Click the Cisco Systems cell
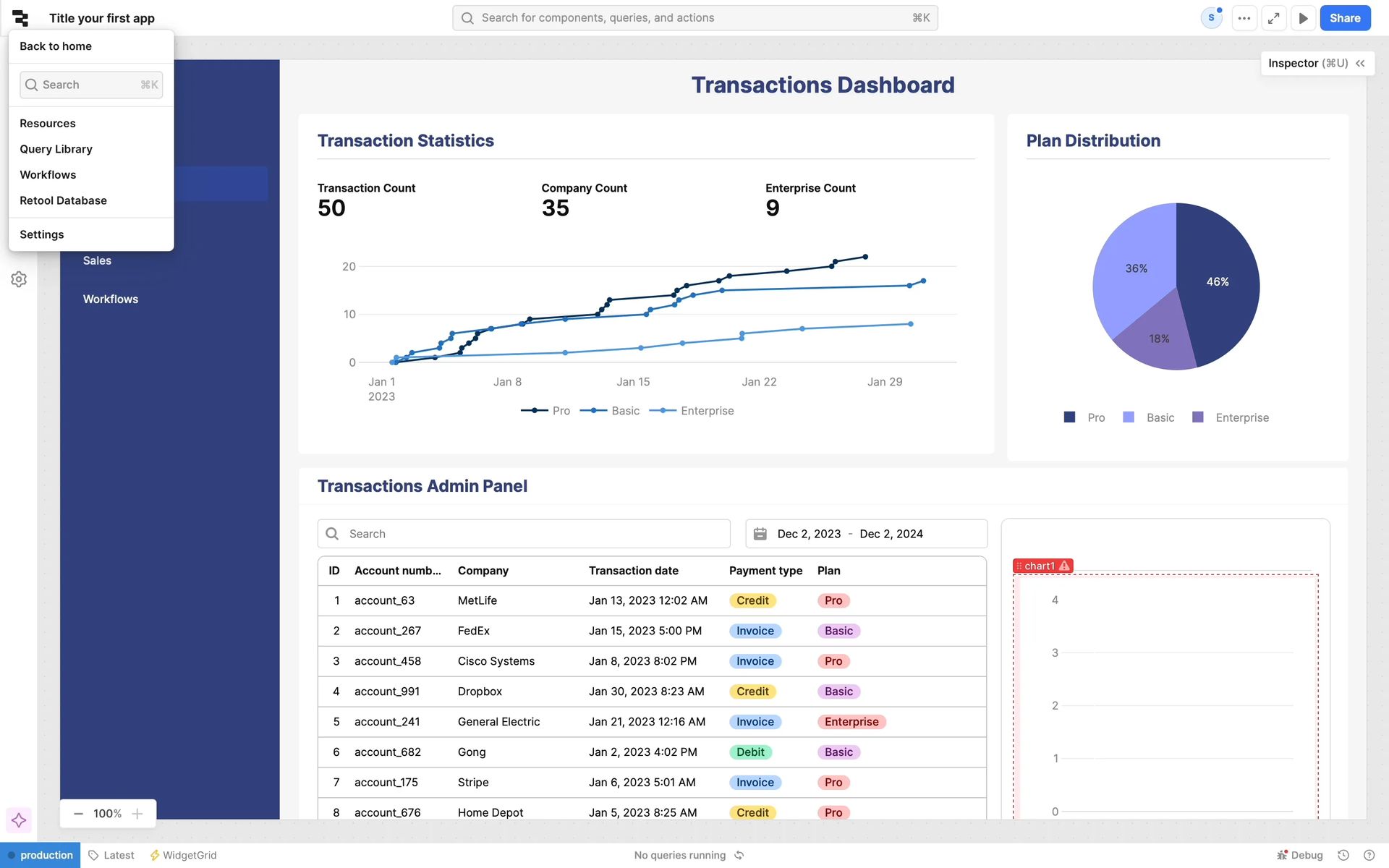 coord(496,661)
